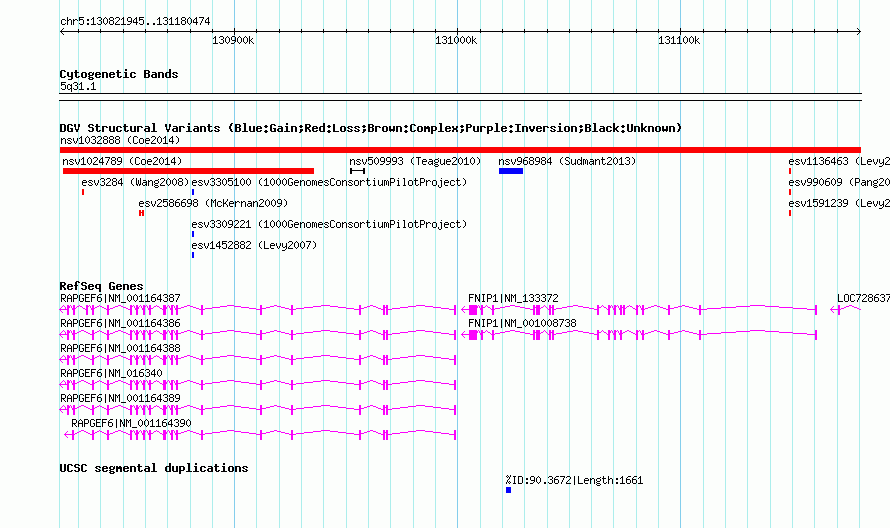Click the RAPGEF6 NM_016340 gene model
The image size is (890, 528).
(258, 384)
